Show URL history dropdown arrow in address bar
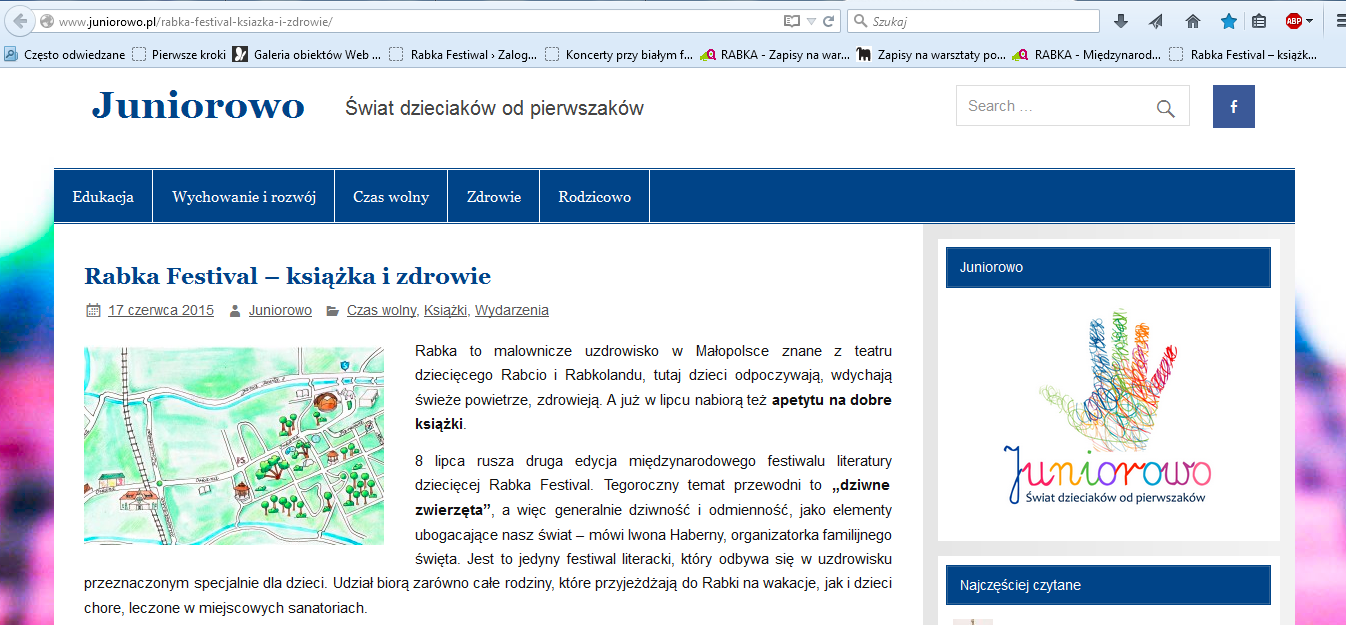Screen dimensions: 1346x625 click(x=812, y=21)
